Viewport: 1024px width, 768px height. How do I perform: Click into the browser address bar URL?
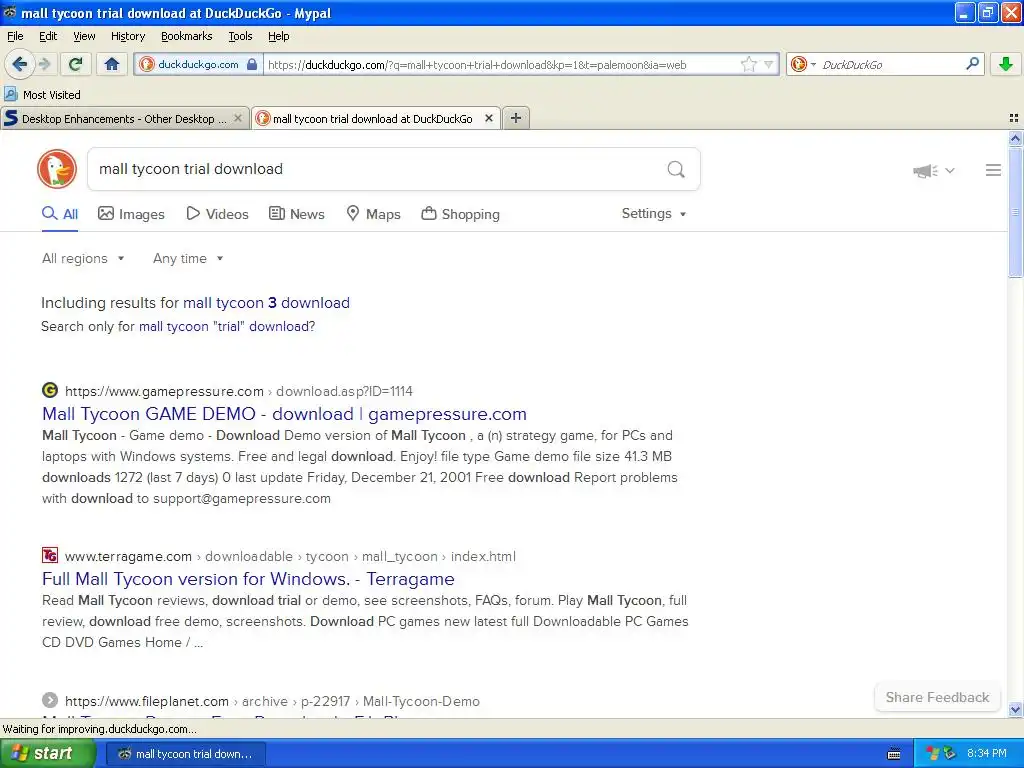pyautogui.click(x=500, y=64)
